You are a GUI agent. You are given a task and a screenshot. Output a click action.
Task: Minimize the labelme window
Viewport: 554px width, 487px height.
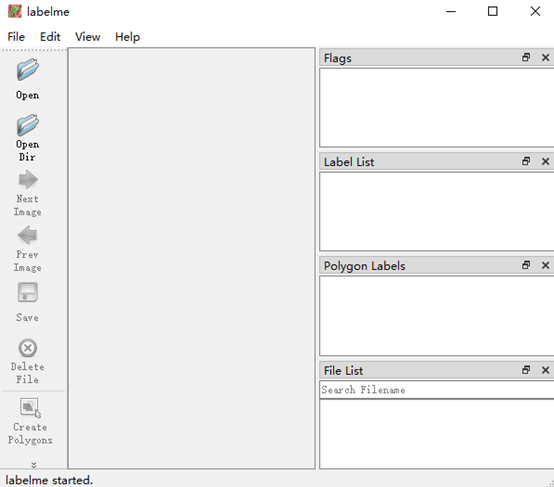click(451, 11)
